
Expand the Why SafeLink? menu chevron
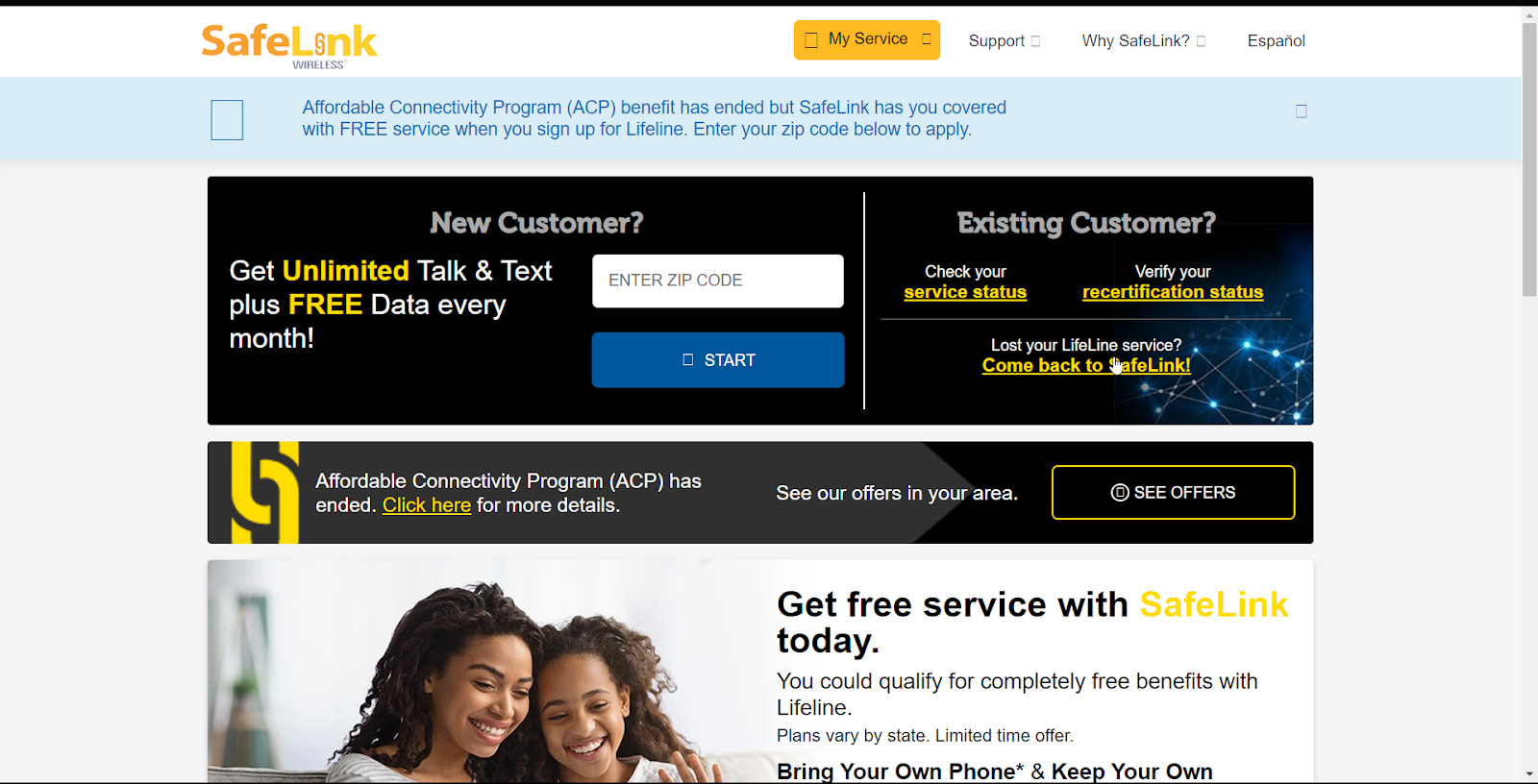pos(1201,41)
